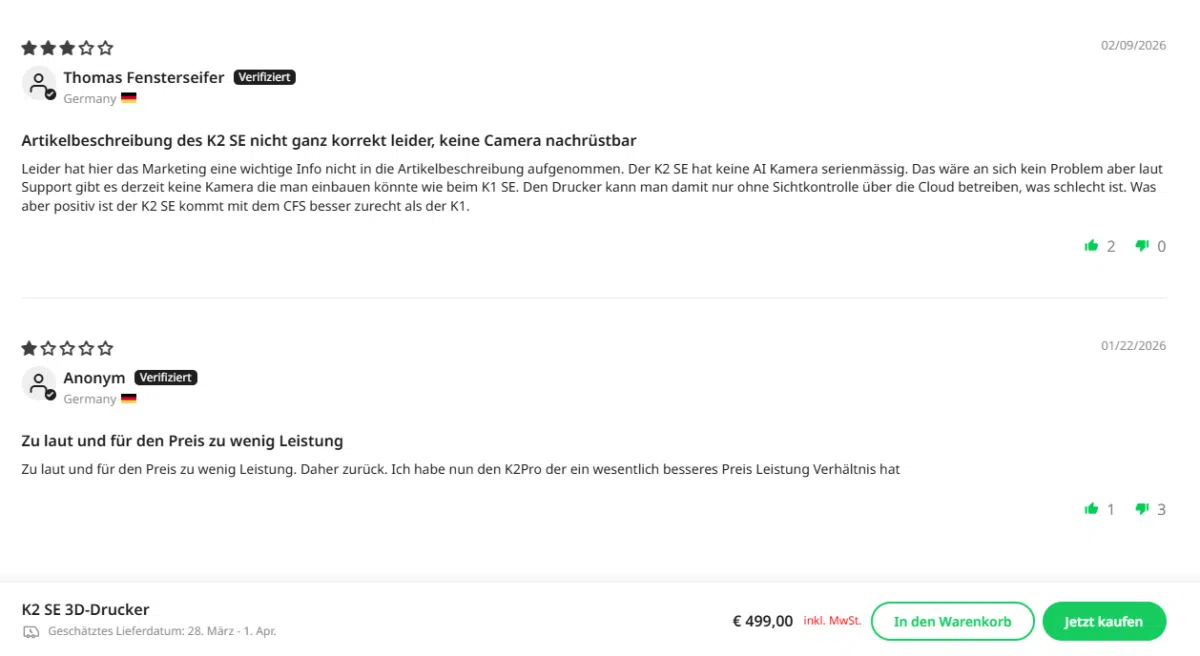Open the review titled "Zu laut und für den Preis"
This screenshot has height=656, width=1200.
[182, 440]
